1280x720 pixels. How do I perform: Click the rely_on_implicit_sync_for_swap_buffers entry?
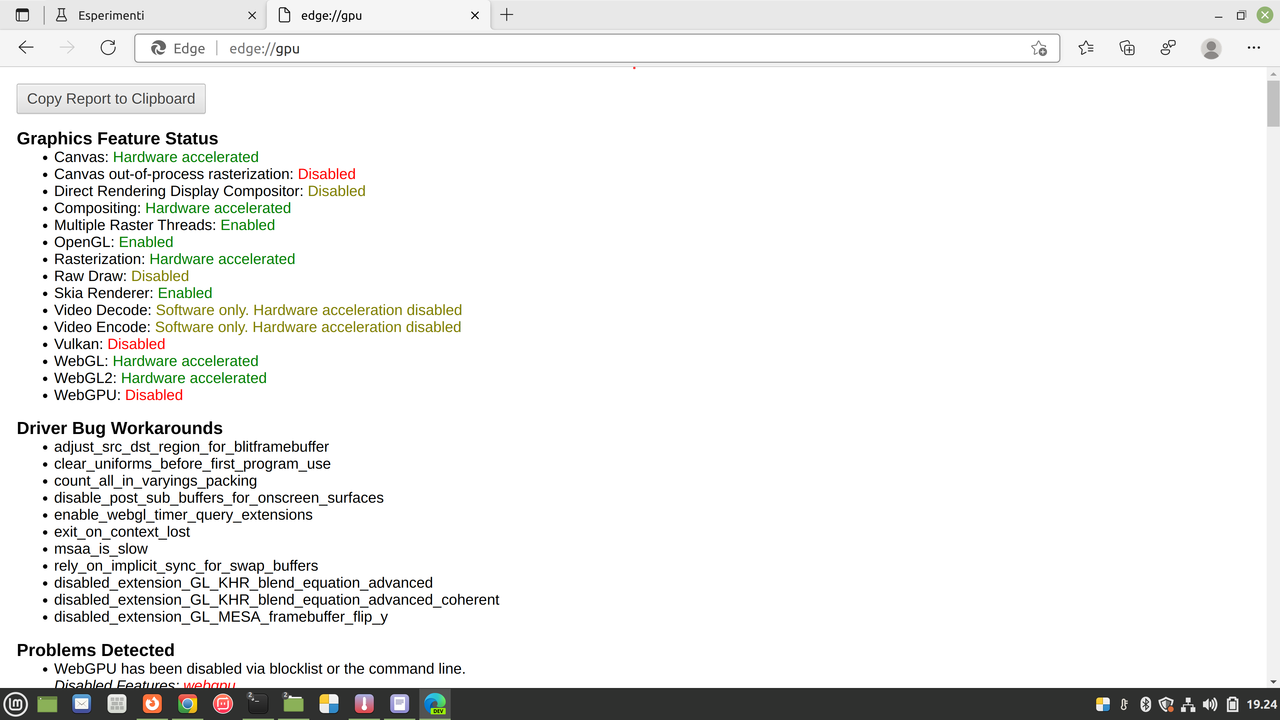tap(186, 566)
